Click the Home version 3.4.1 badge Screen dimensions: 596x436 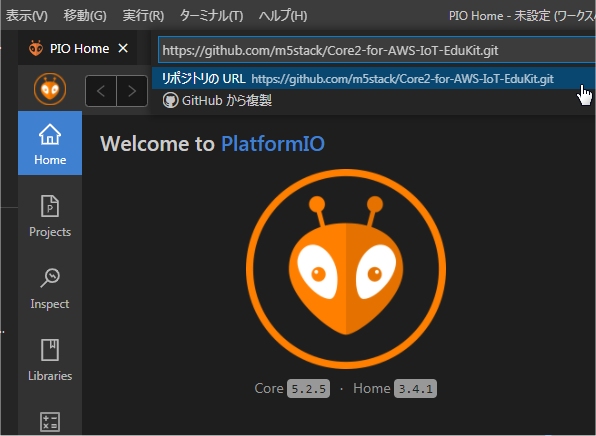click(x=415, y=389)
